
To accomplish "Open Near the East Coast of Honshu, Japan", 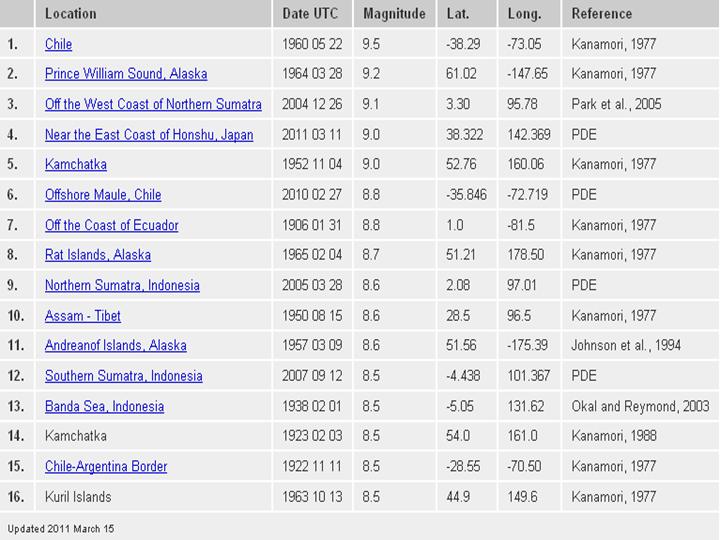I will click(149, 135).
